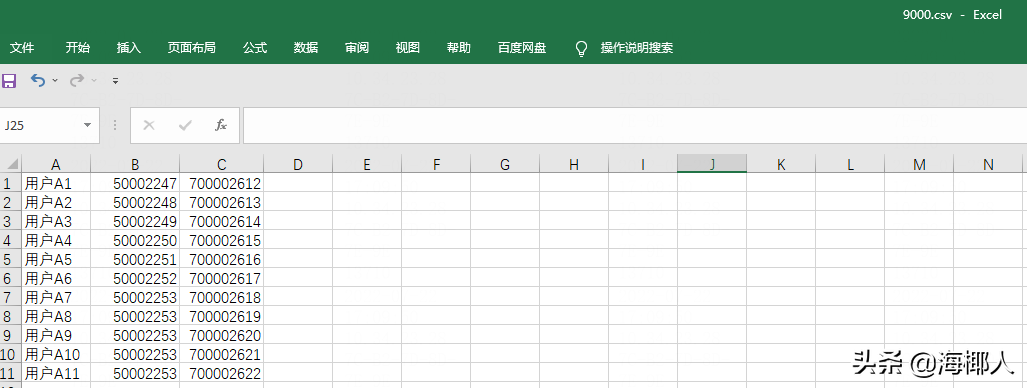Switch to the 数据 ribbon tab
Viewport: 1027px width, 388px height.
pos(306,48)
